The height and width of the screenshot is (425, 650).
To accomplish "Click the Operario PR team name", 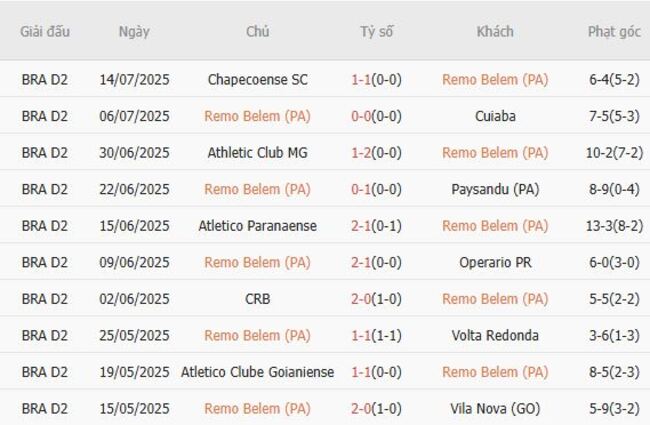I will tap(495, 262).
